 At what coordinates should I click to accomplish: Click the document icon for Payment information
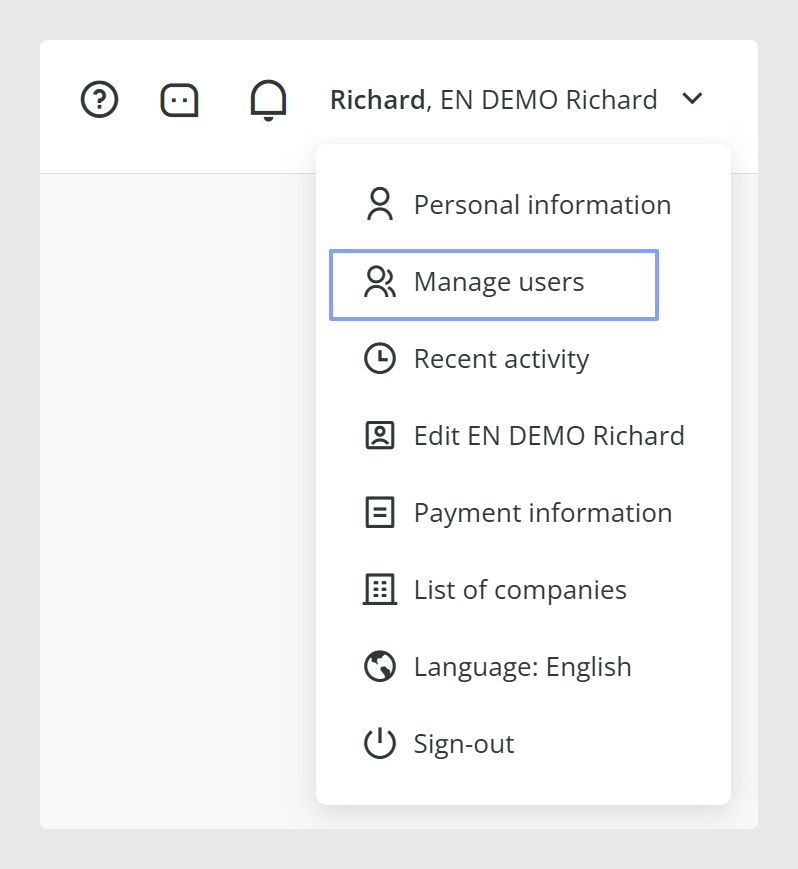[380, 513]
